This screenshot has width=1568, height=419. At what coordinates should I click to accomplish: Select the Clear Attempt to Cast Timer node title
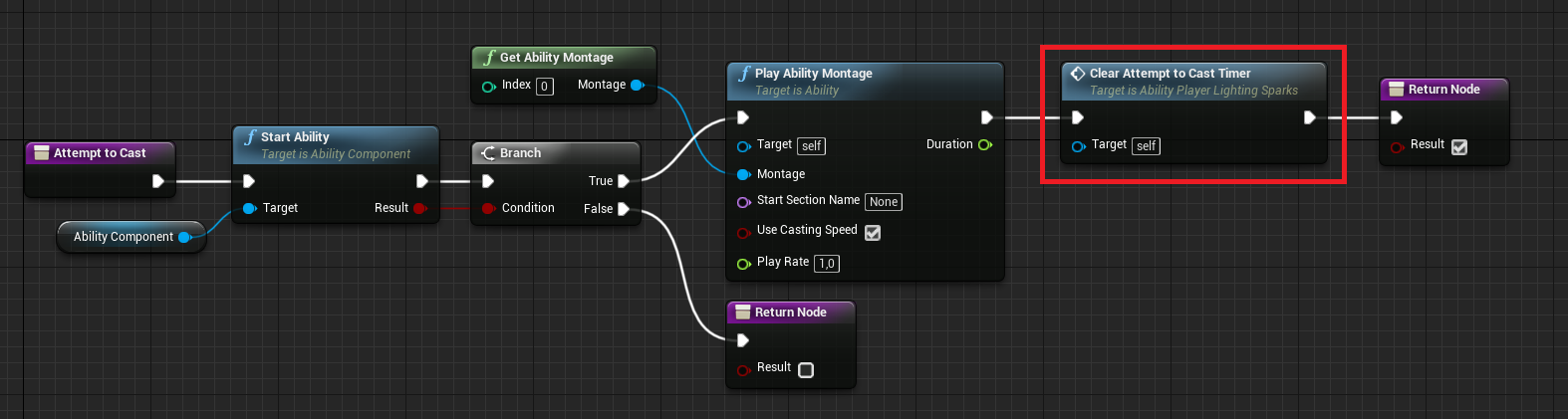coord(1170,74)
